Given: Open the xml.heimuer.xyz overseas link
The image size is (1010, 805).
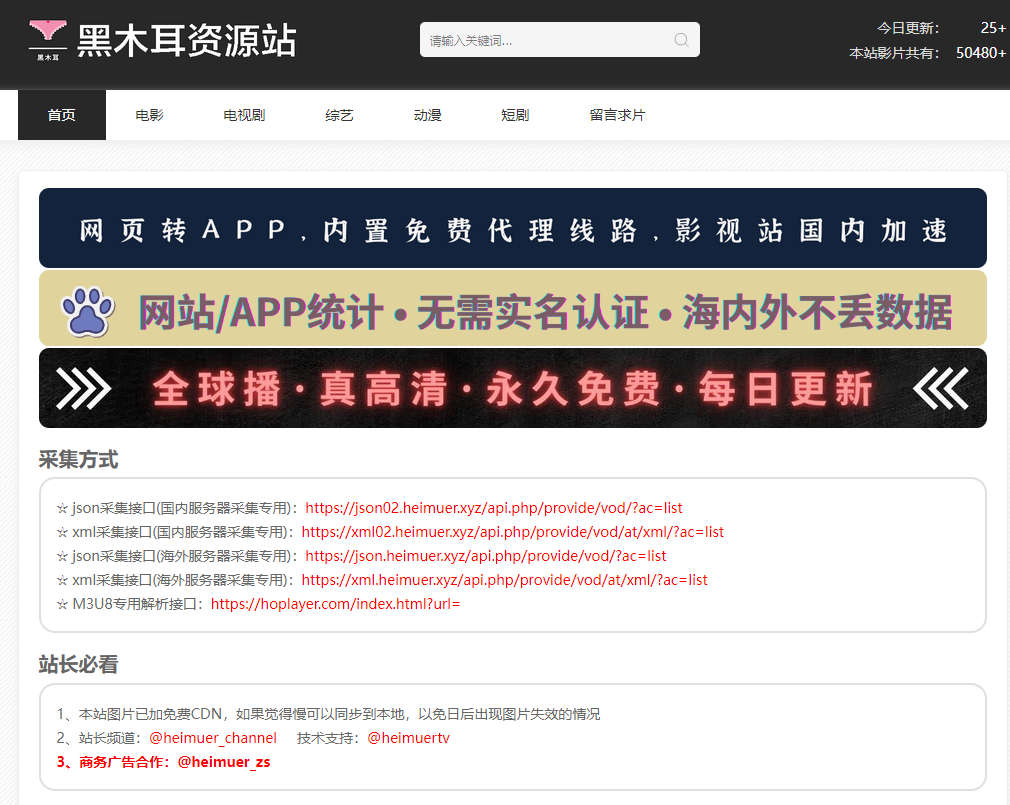Looking at the screenshot, I should coord(504,580).
